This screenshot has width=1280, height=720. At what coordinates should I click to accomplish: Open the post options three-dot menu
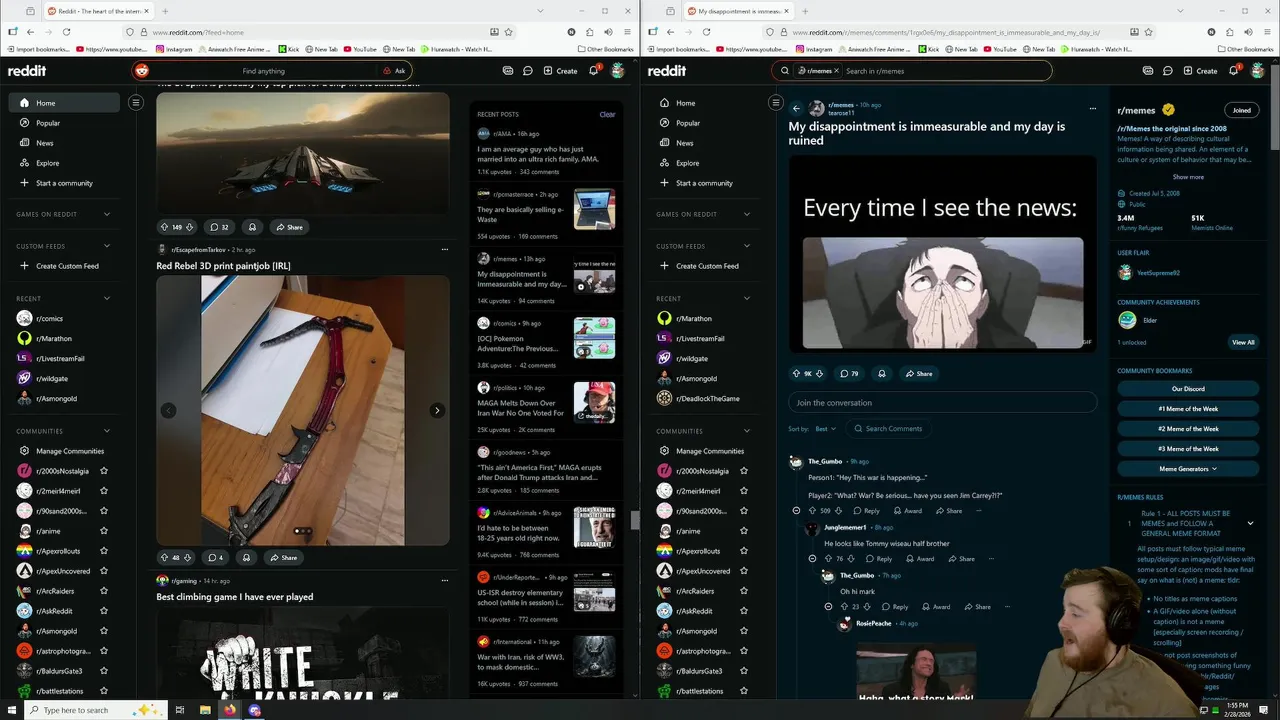[x=1092, y=108]
